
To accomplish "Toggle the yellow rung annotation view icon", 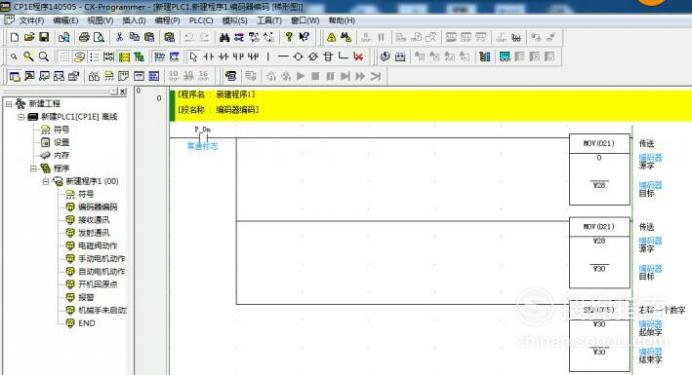I will pos(124,56).
